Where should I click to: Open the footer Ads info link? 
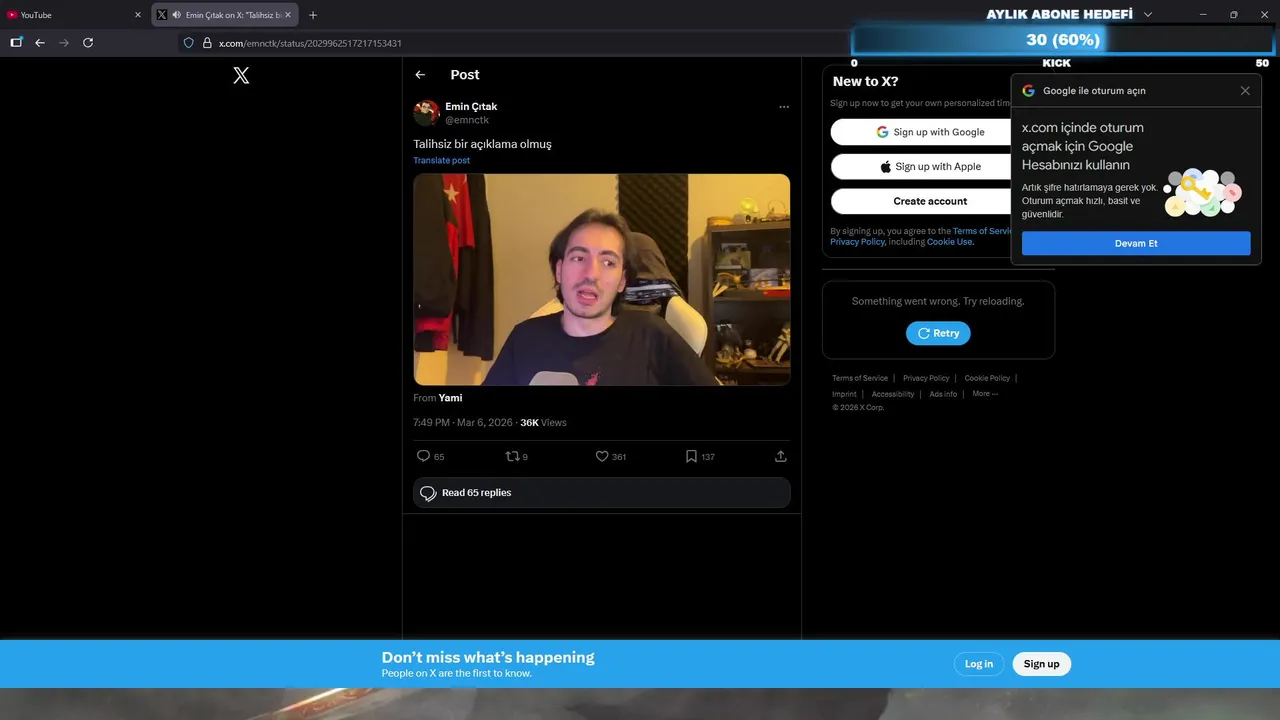(943, 394)
